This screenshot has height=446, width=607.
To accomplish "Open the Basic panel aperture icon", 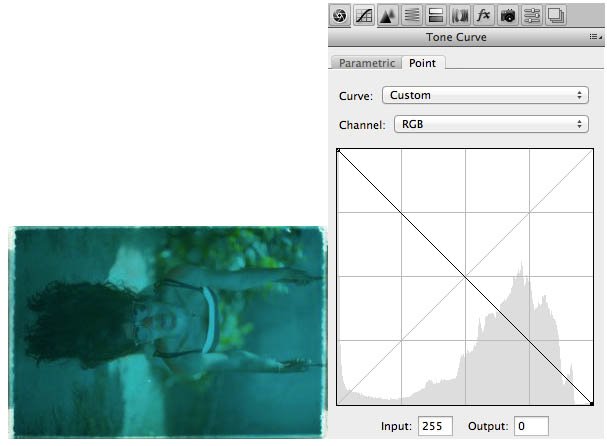I will point(340,15).
